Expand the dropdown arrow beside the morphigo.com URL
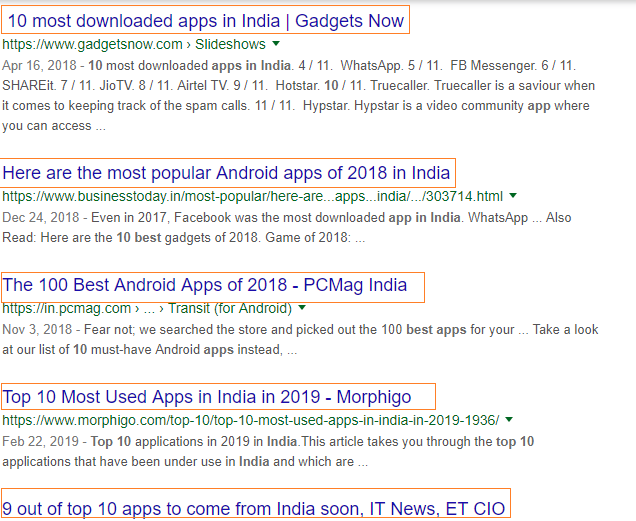This screenshot has height=521, width=636. [x=510, y=420]
